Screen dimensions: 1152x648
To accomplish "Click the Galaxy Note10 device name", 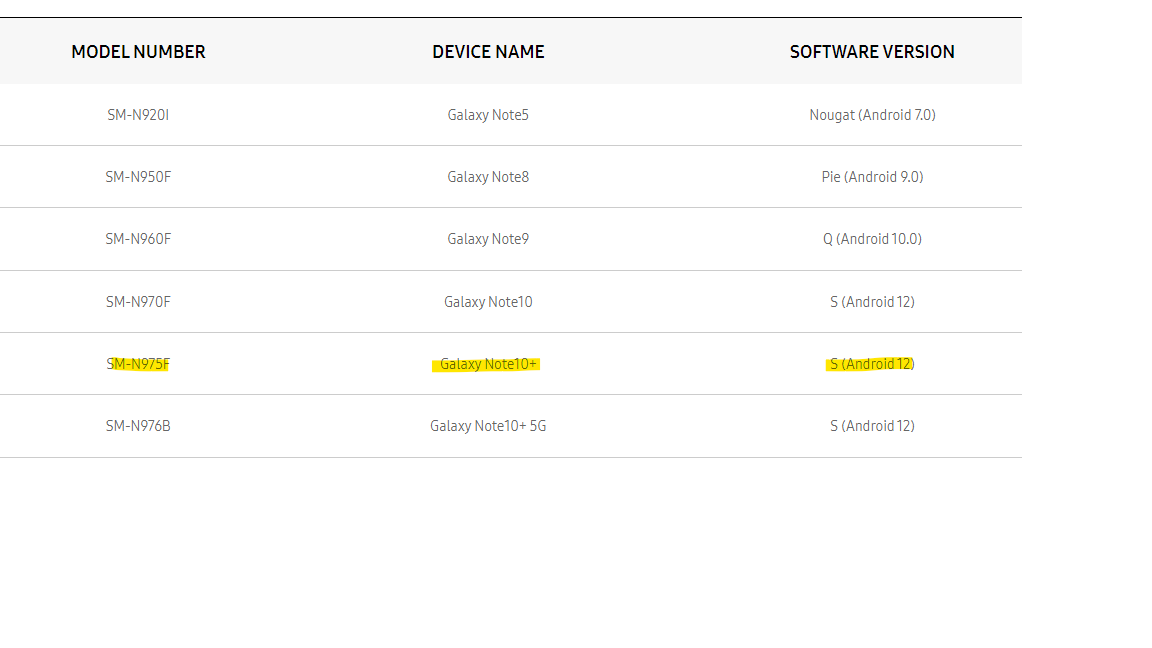I will click(x=488, y=301).
